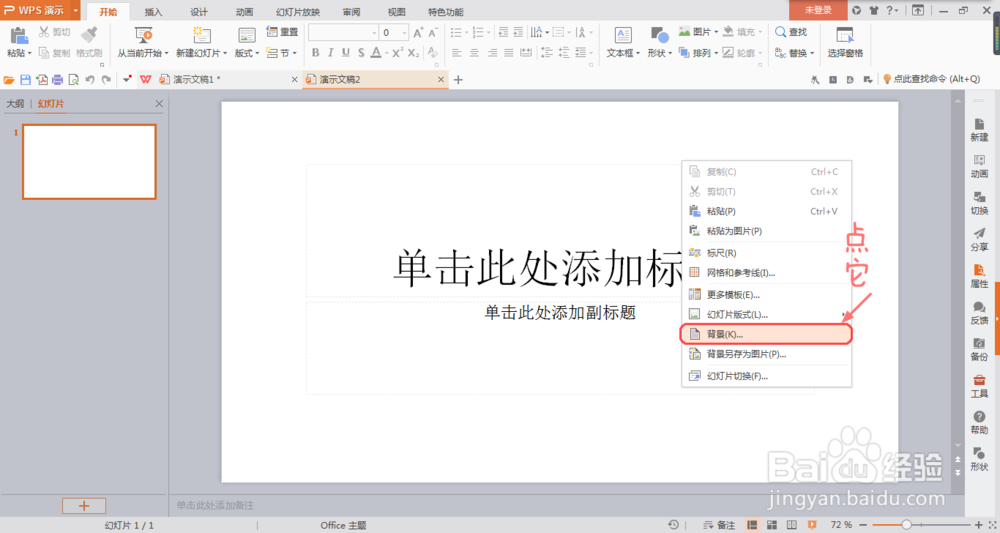Viewport: 1000px width, 533px height.
Task: Switch to Normal view in status bar
Action: [x=753, y=525]
